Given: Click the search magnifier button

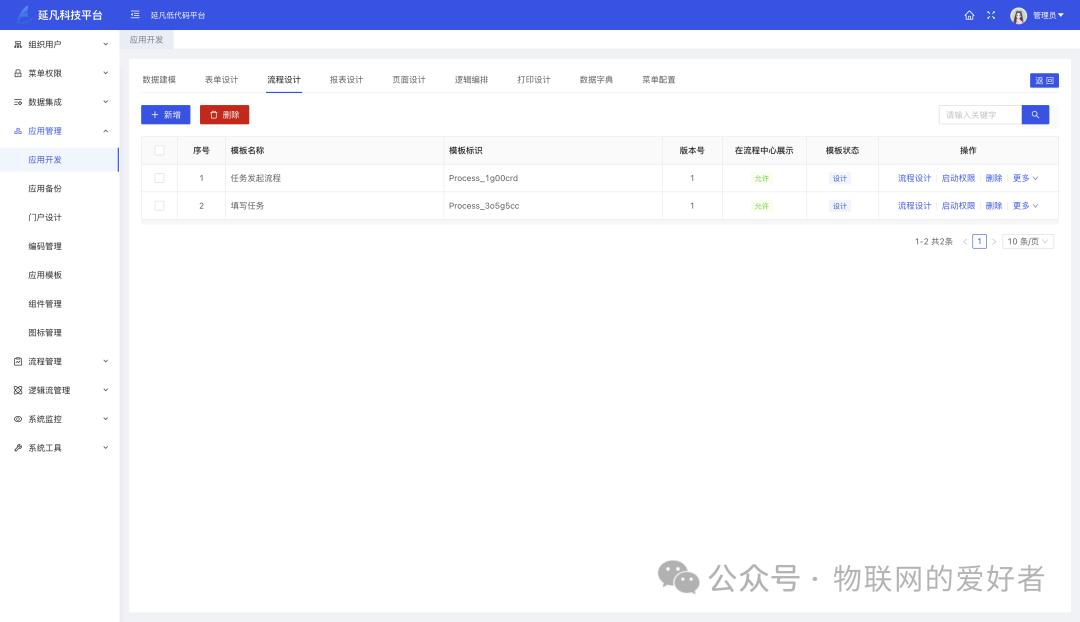Looking at the screenshot, I should point(1035,115).
